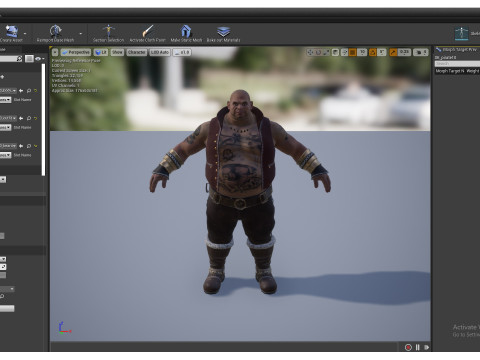Screen dimensions: 480x360
Task: Click the second material slot's use-selected arrow
Action: (21, 118)
